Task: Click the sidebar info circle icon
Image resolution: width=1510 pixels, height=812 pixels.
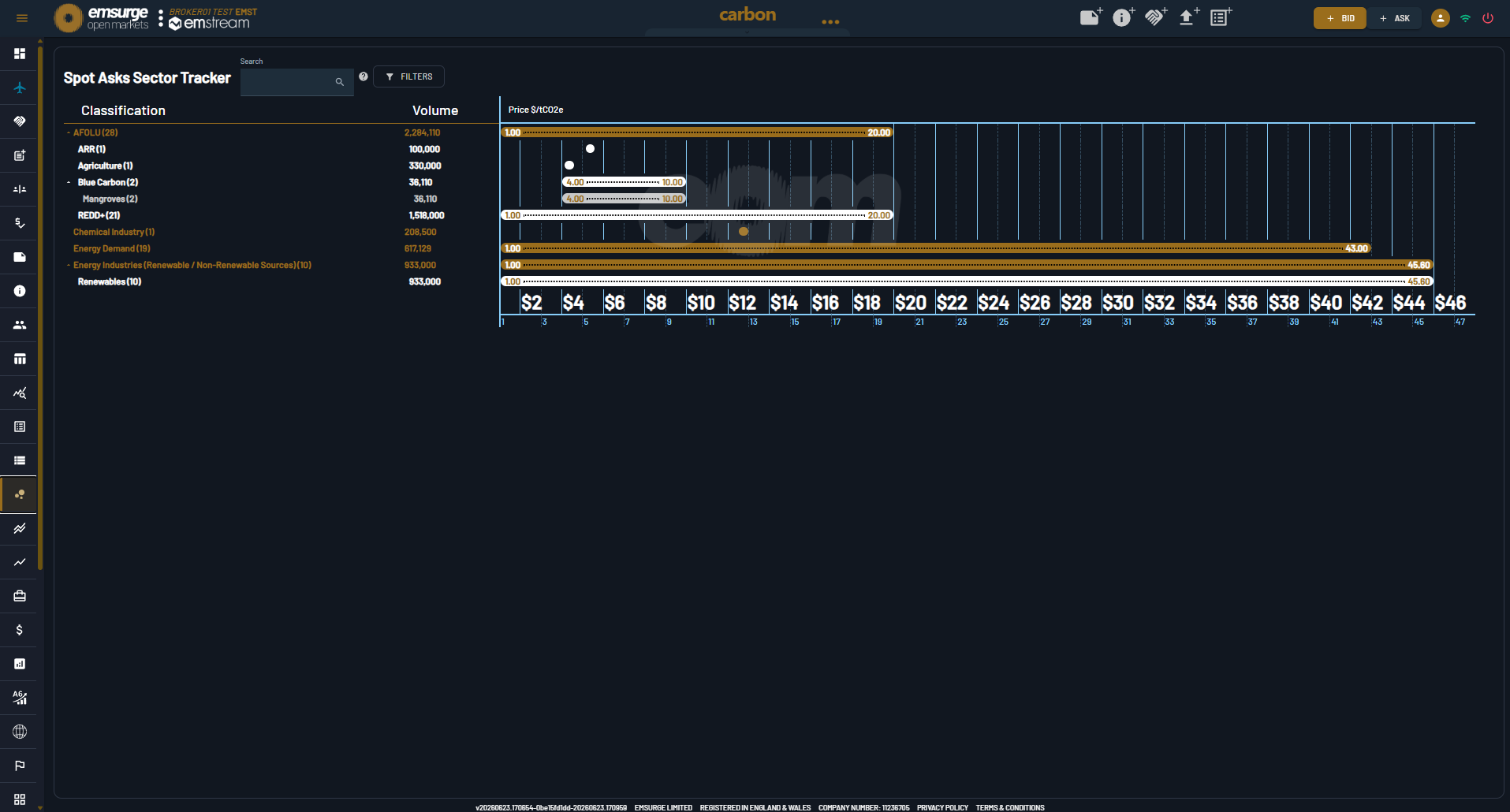Action: click(20, 291)
